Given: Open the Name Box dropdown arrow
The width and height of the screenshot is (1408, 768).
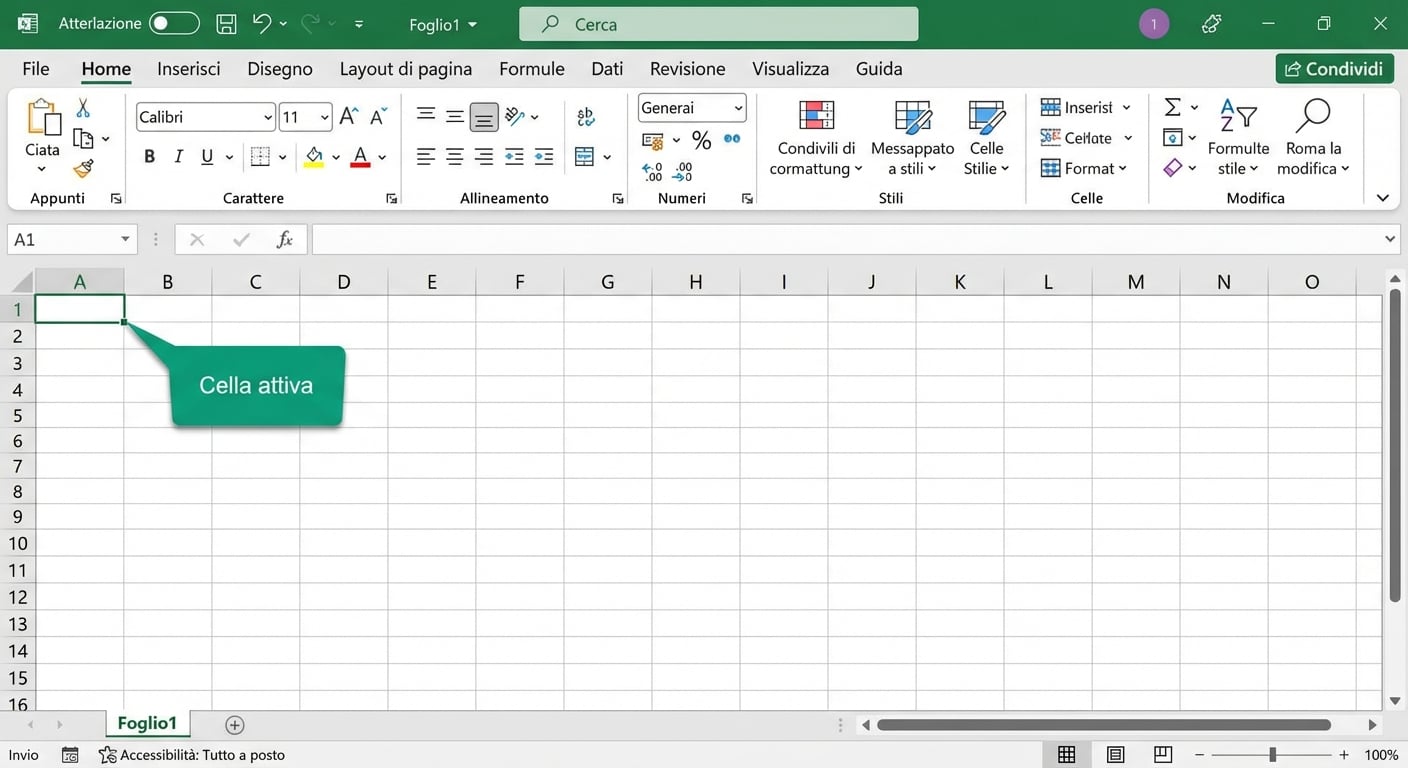Looking at the screenshot, I should point(125,239).
